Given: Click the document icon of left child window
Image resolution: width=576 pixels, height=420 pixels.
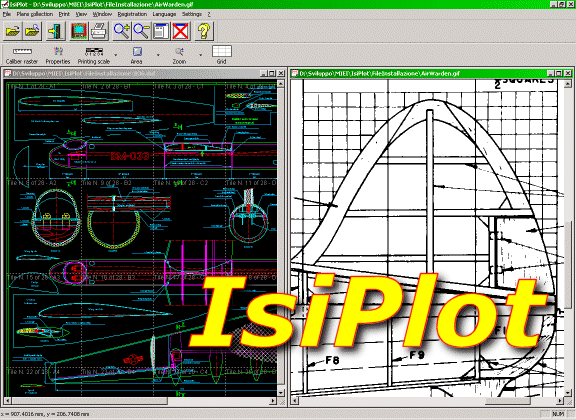Looking at the screenshot, I should tap(7, 73).
